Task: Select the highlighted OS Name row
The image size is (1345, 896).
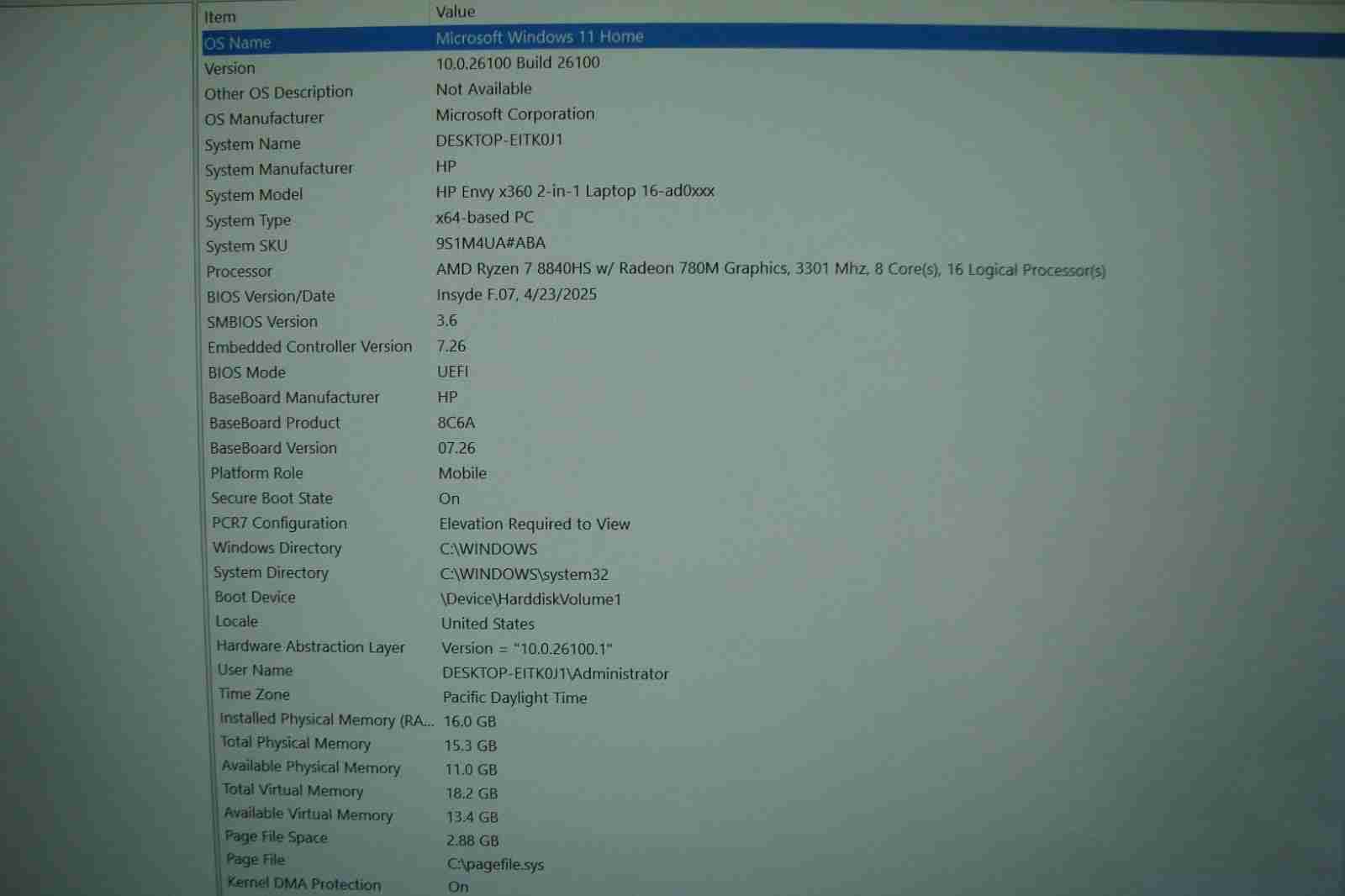Action: (238, 43)
